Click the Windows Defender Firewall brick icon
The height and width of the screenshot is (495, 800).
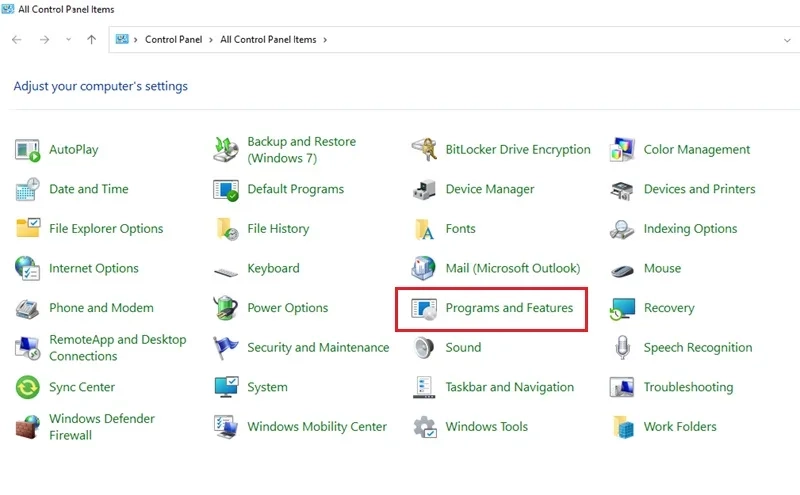point(28,427)
